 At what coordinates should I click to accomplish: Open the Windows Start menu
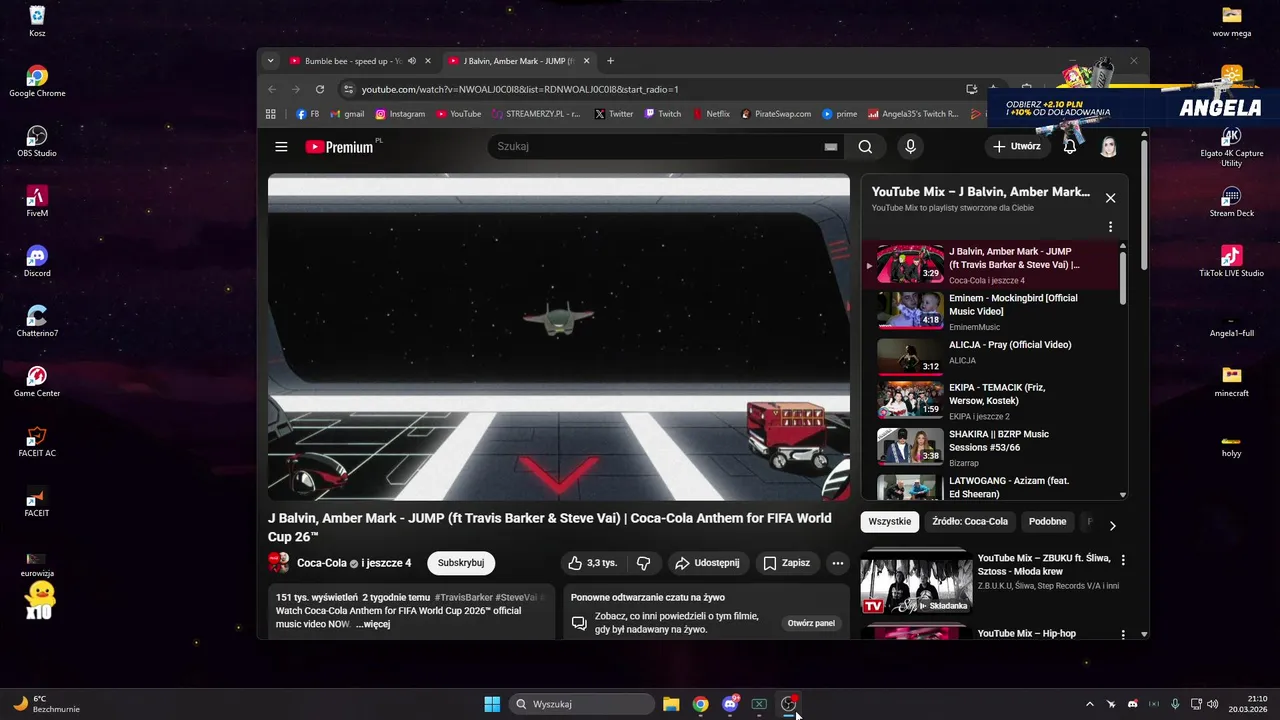click(x=492, y=704)
